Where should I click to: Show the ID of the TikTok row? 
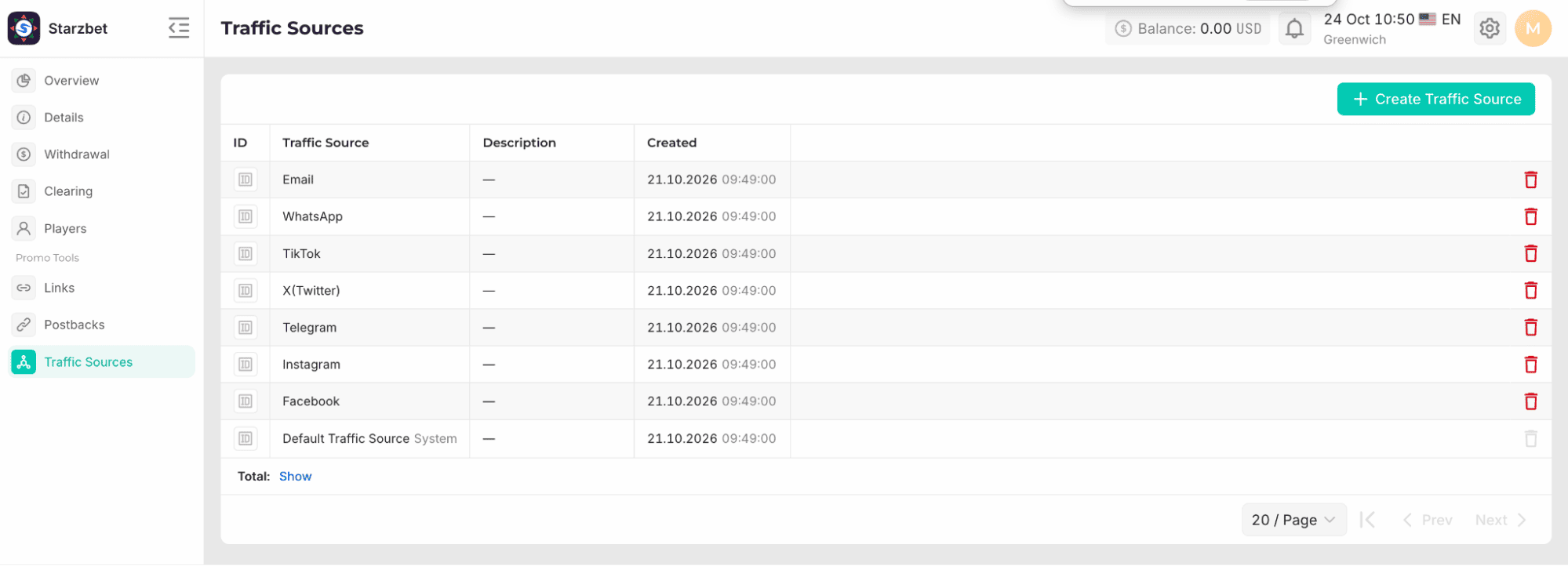coord(246,253)
